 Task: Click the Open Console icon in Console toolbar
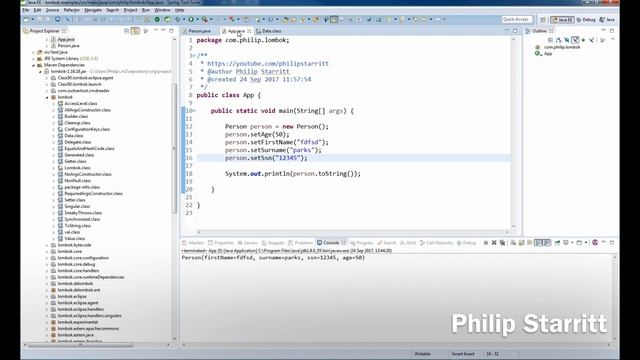click(x=579, y=243)
